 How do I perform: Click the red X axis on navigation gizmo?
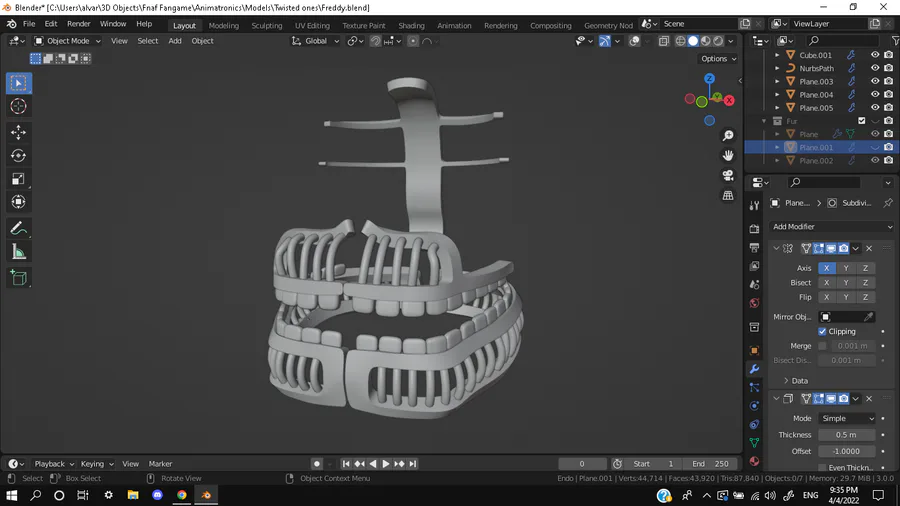click(x=729, y=100)
